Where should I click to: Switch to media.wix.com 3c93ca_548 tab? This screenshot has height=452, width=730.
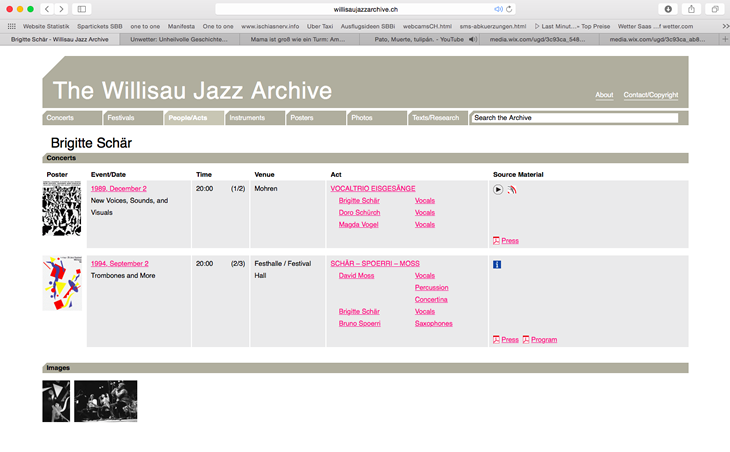point(538,40)
